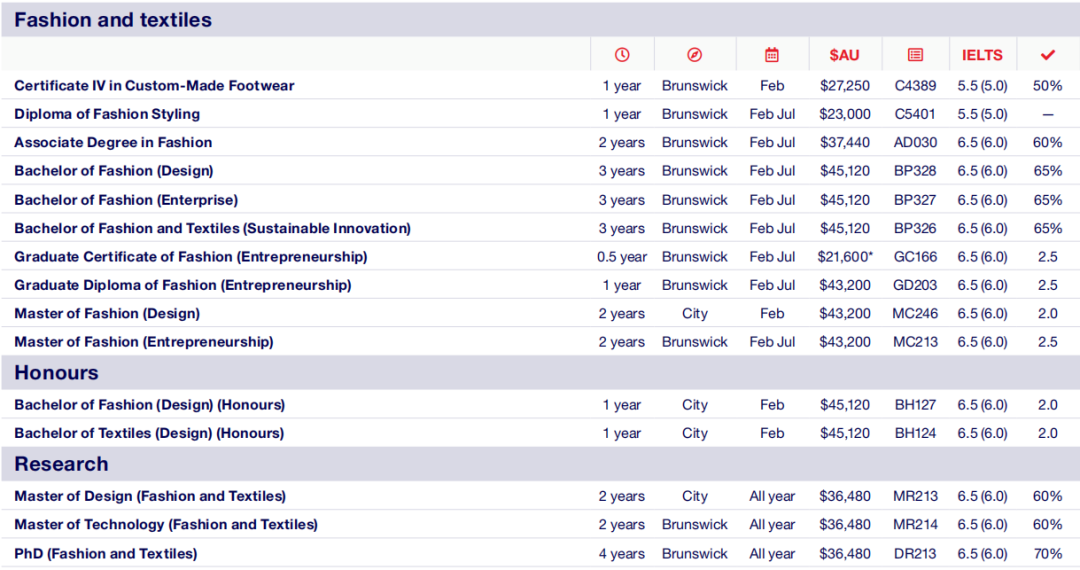Screen dimensions: 1080x570
Task: Click the 60% value in Associate Degree row
Action: pos(1048,142)
